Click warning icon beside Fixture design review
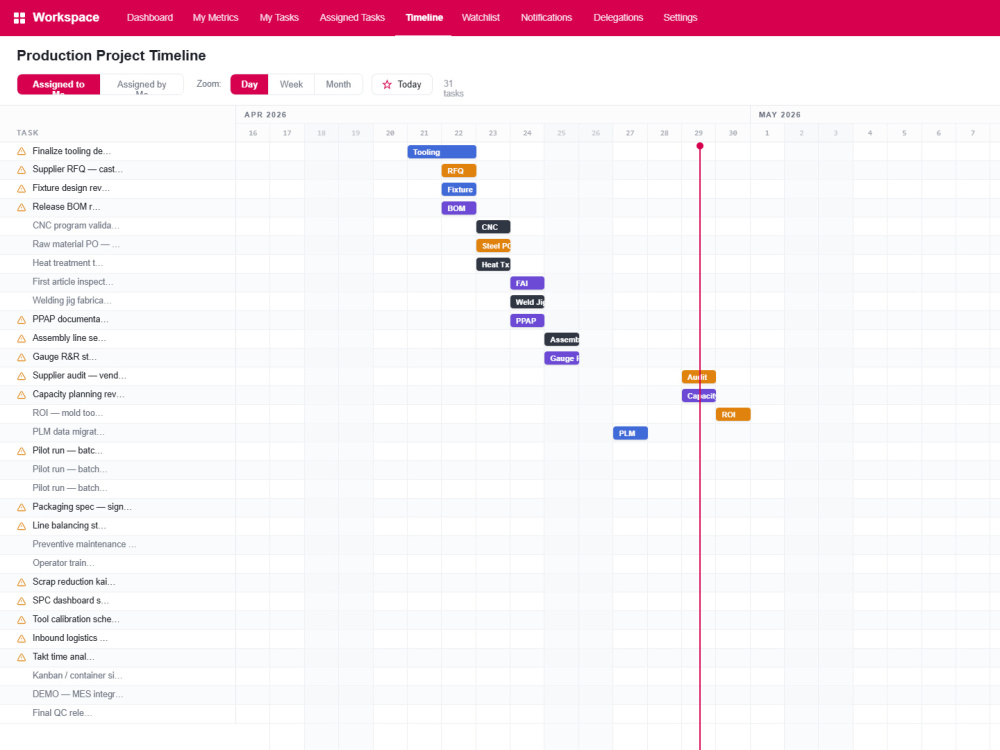1000x750 pixels. pos(21,189)
